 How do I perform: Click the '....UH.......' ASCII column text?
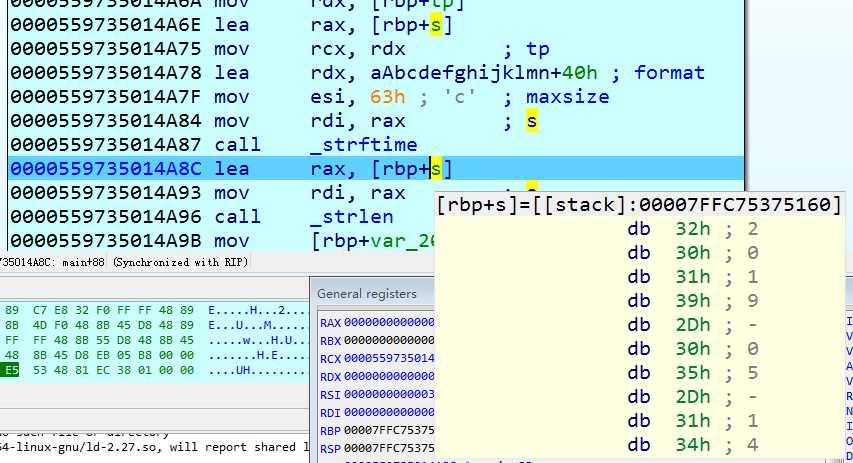(257, 371)
